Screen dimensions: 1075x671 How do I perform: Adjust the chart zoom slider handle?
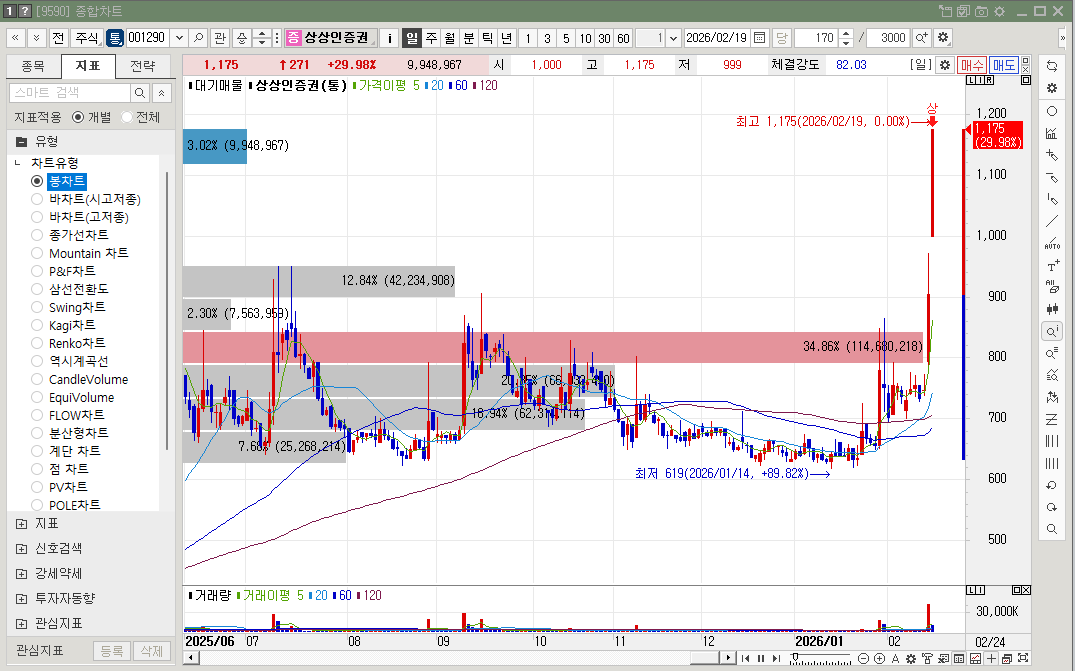click(795, 657)
